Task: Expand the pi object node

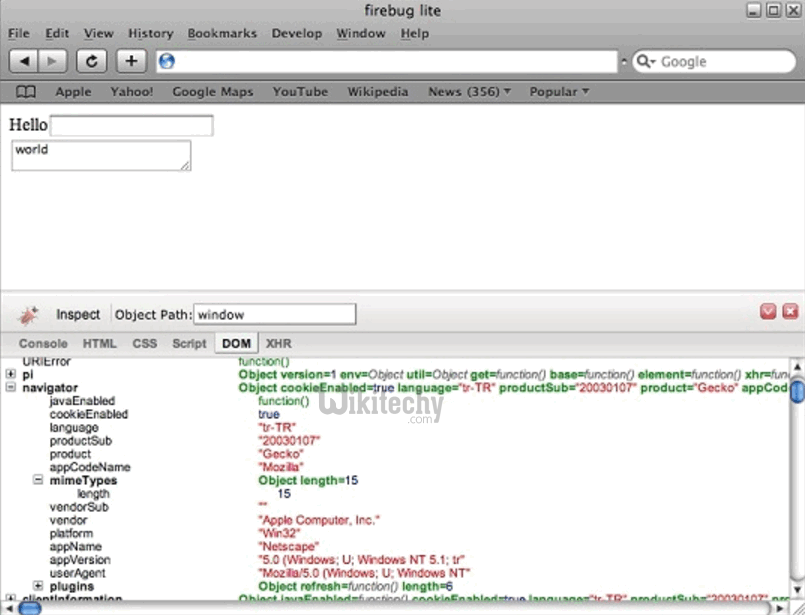Action: [11, 374]
